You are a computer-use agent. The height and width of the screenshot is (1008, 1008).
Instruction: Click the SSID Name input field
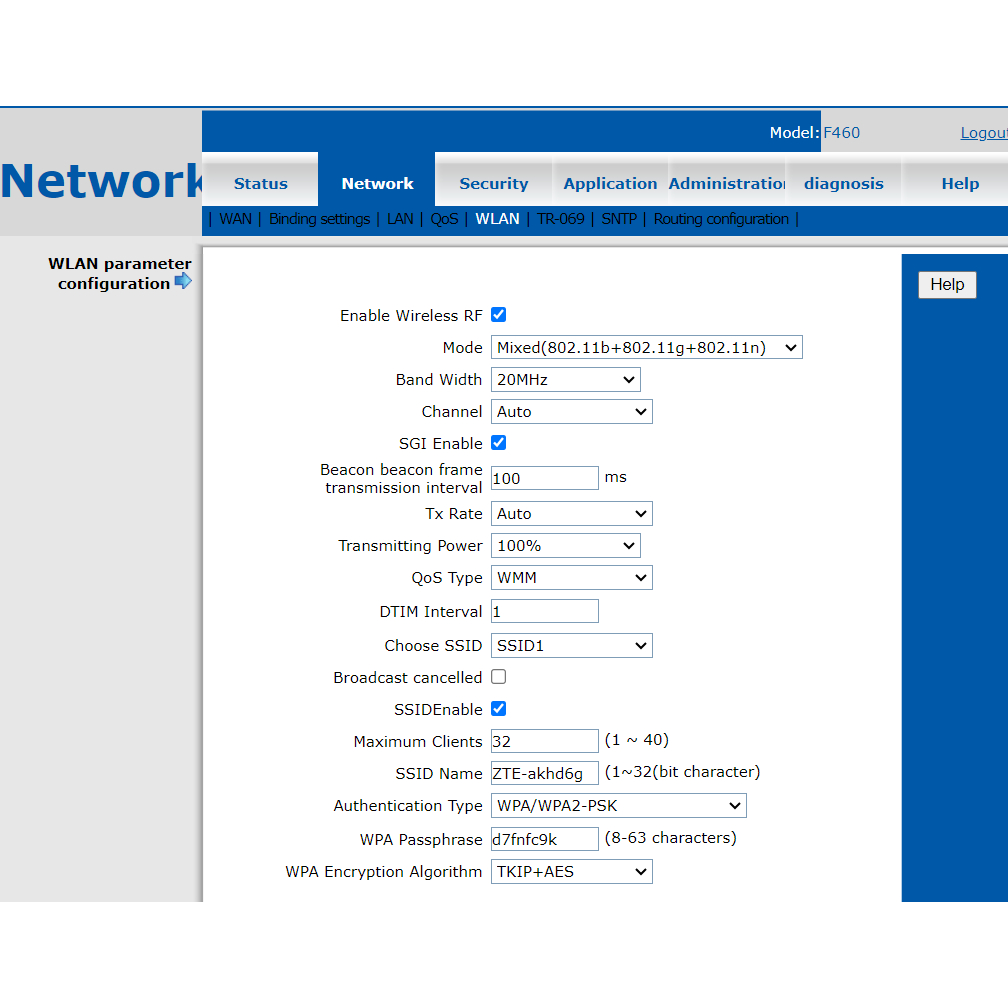point(544,773)
